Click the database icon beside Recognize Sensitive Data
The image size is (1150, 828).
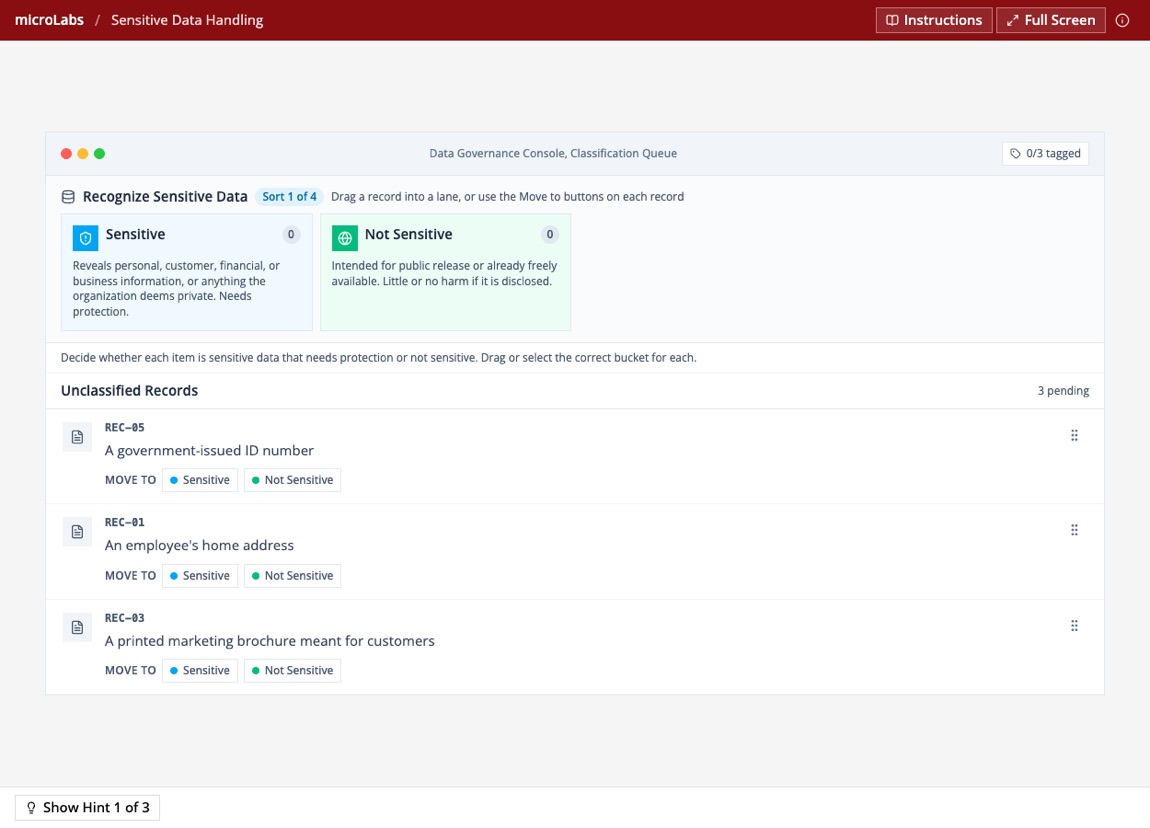68,197
